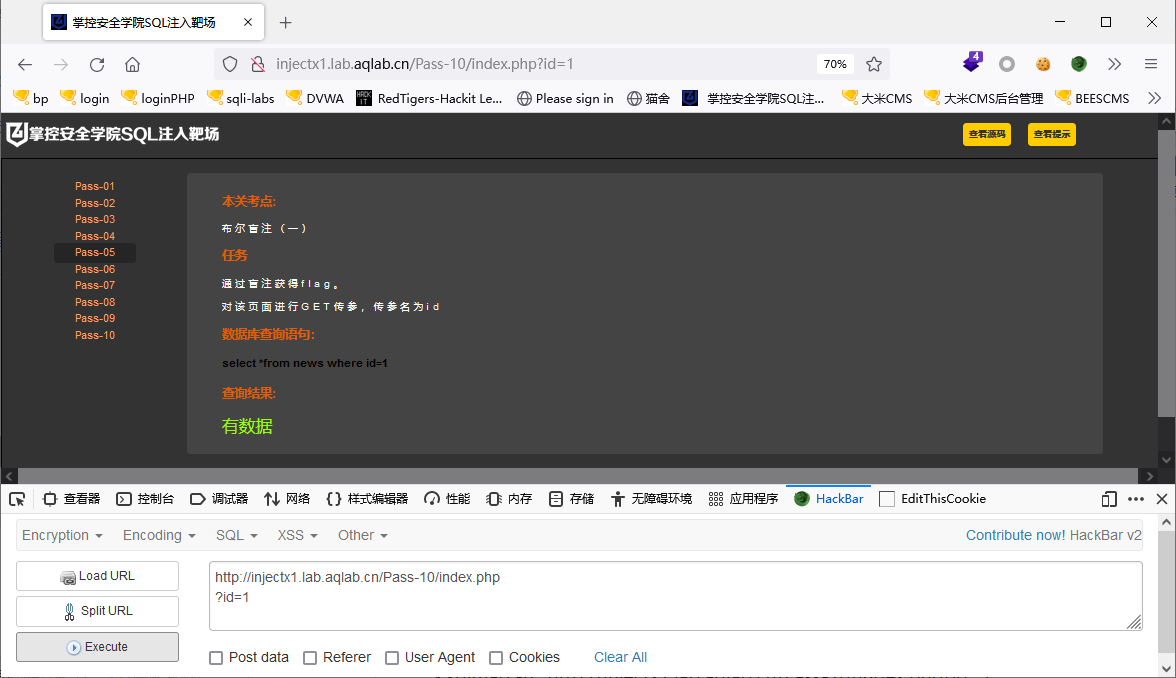
Task: Bookmark this page with the star icon
Action: 874,64
